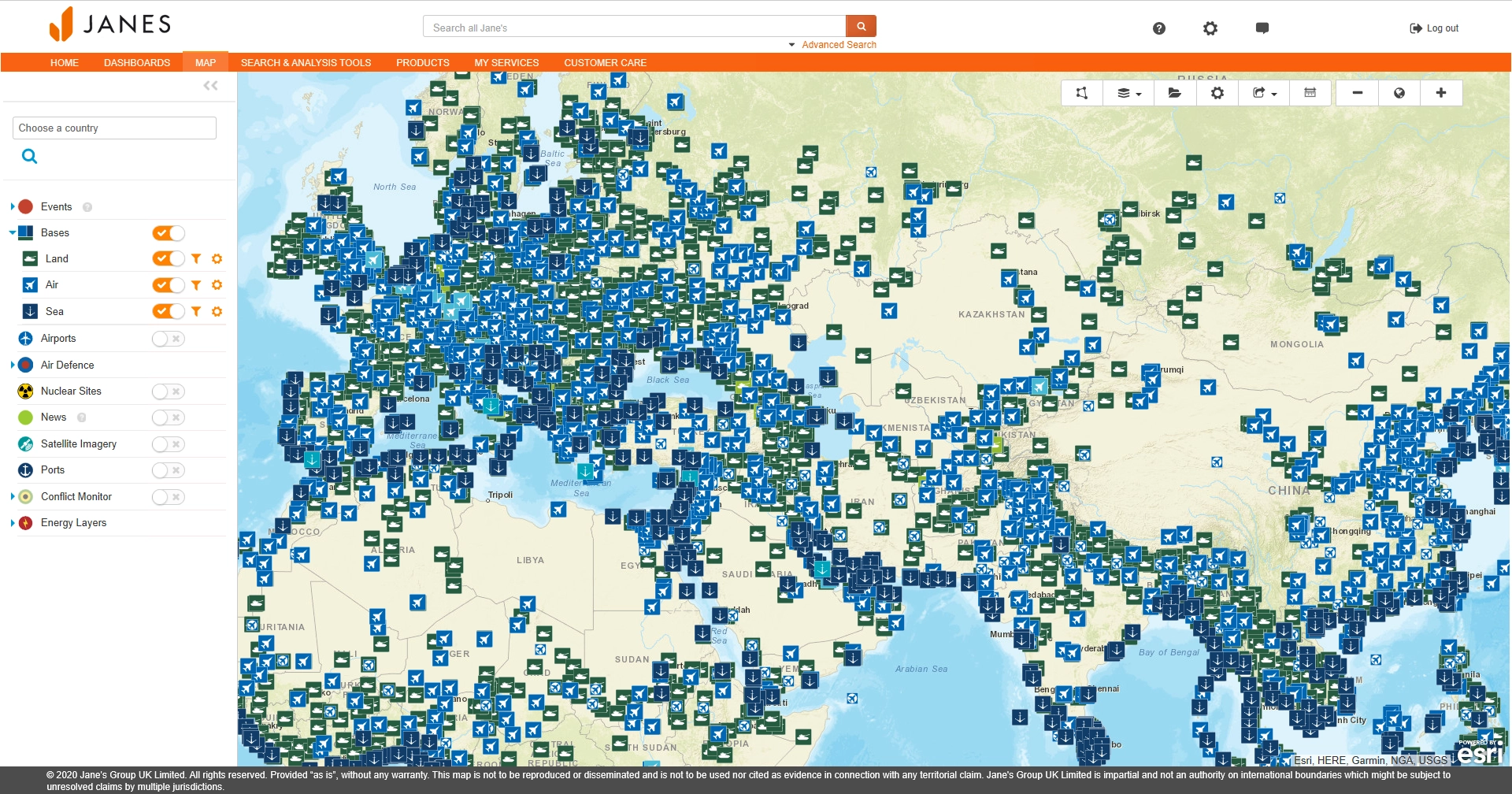Enable the News layer

(x=169, y=417)
